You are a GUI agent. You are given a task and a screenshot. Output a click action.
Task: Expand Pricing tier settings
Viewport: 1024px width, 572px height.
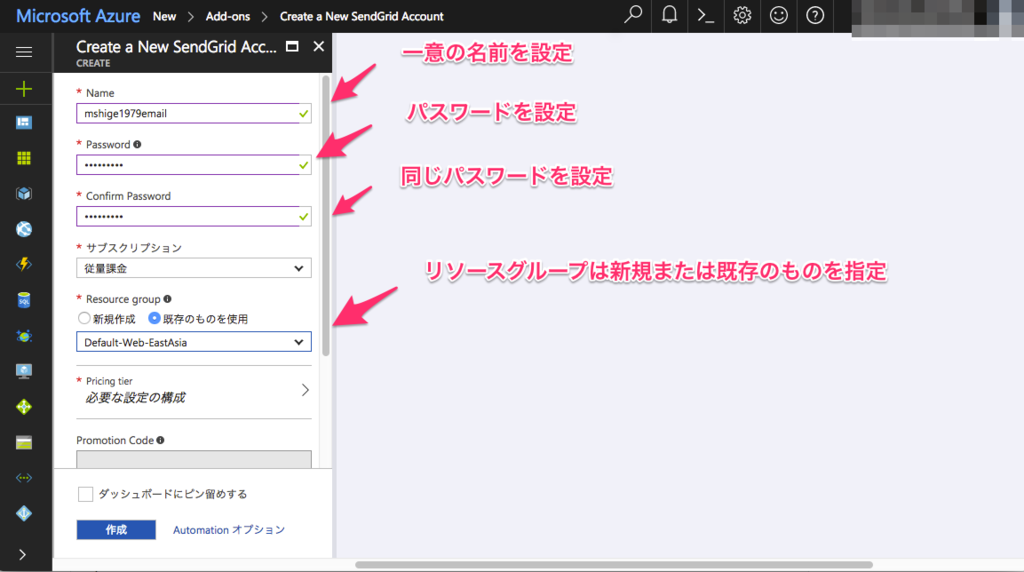pos(194,390)
